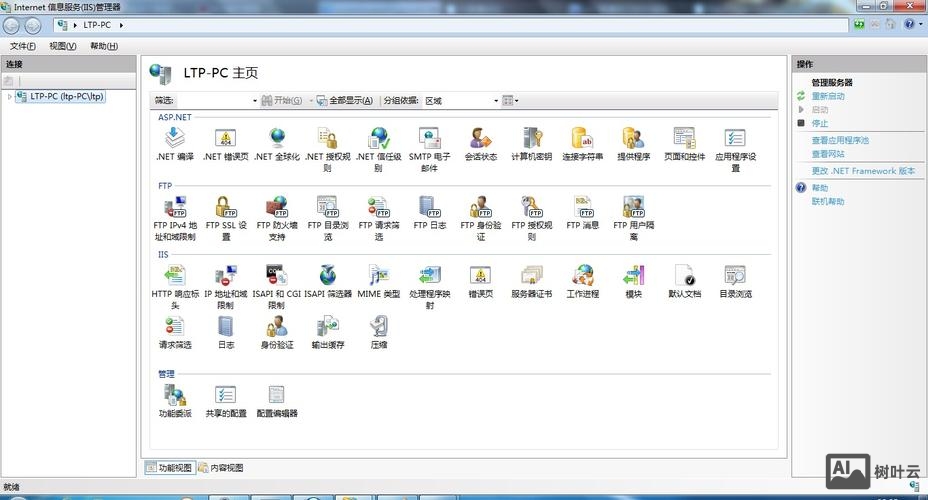Click the 查看应用程序池 link
The width and height of the screenshot is (928, 500).
click(840, 140)
